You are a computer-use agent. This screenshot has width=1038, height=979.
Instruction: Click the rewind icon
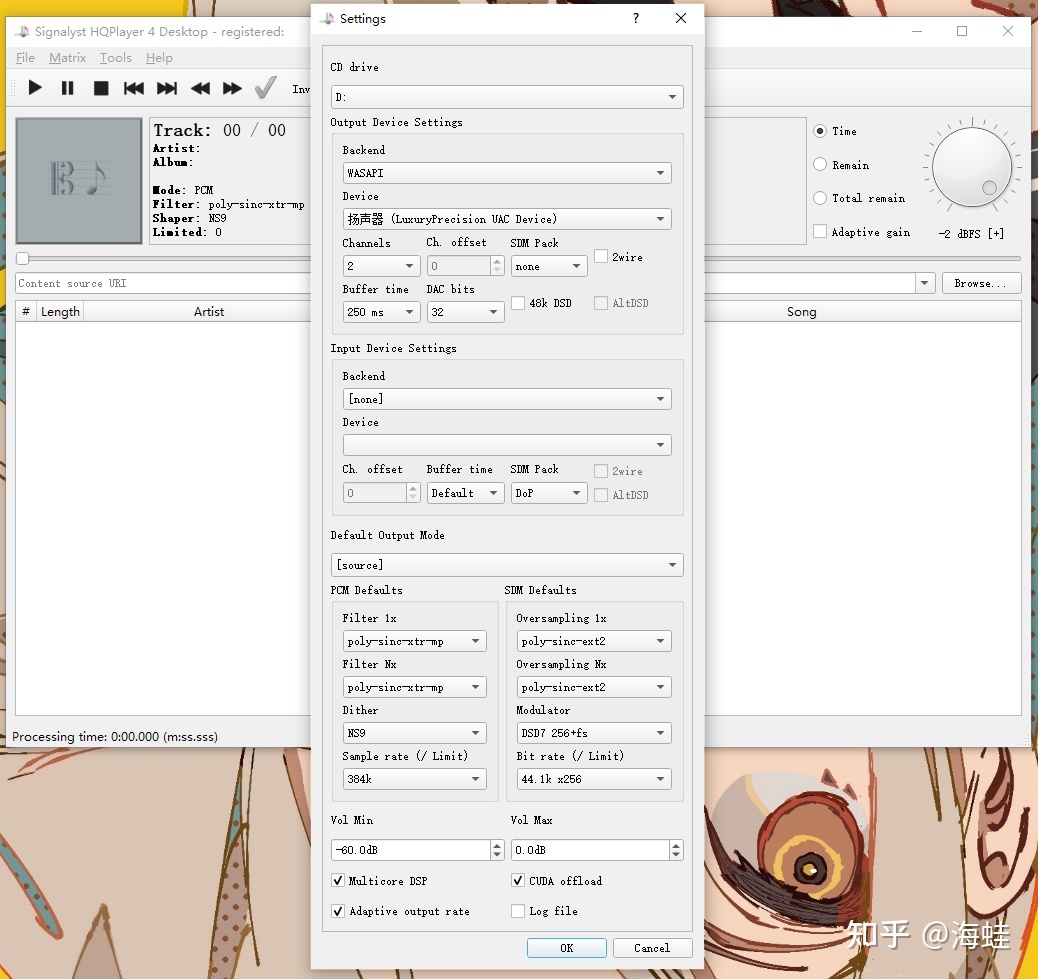pyautogui.click(x=200, y=88)
